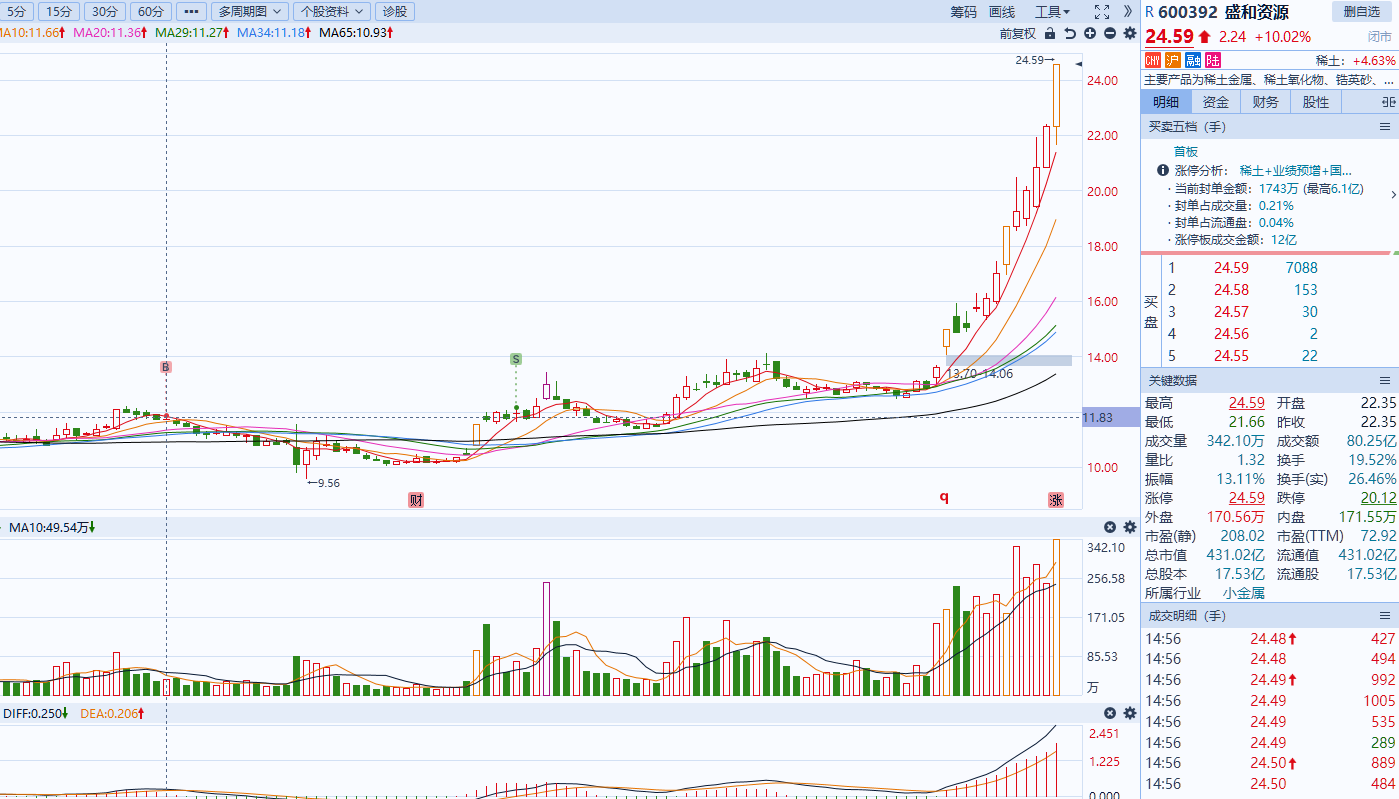Viewport: 1399px width, 799px height.
Task: Switch to 30分 period
Action: click(103, 12)
